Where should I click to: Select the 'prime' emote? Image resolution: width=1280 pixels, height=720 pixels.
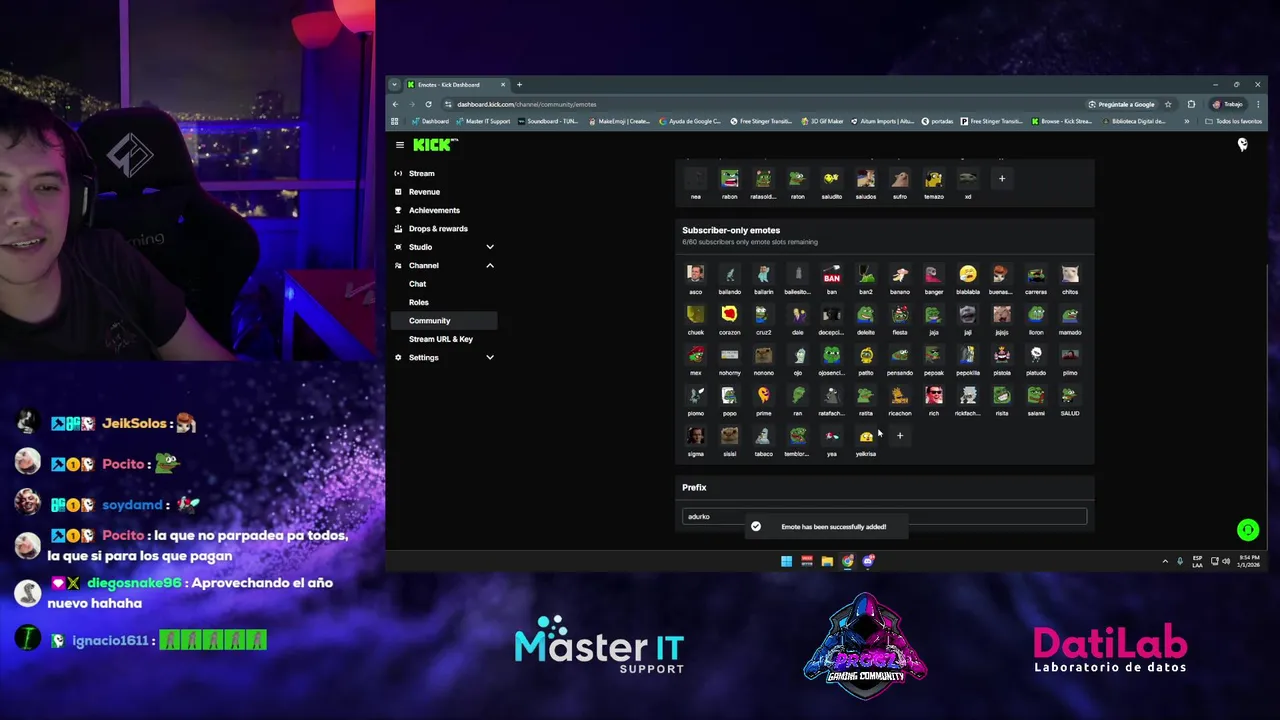click(x=763, y=395)
